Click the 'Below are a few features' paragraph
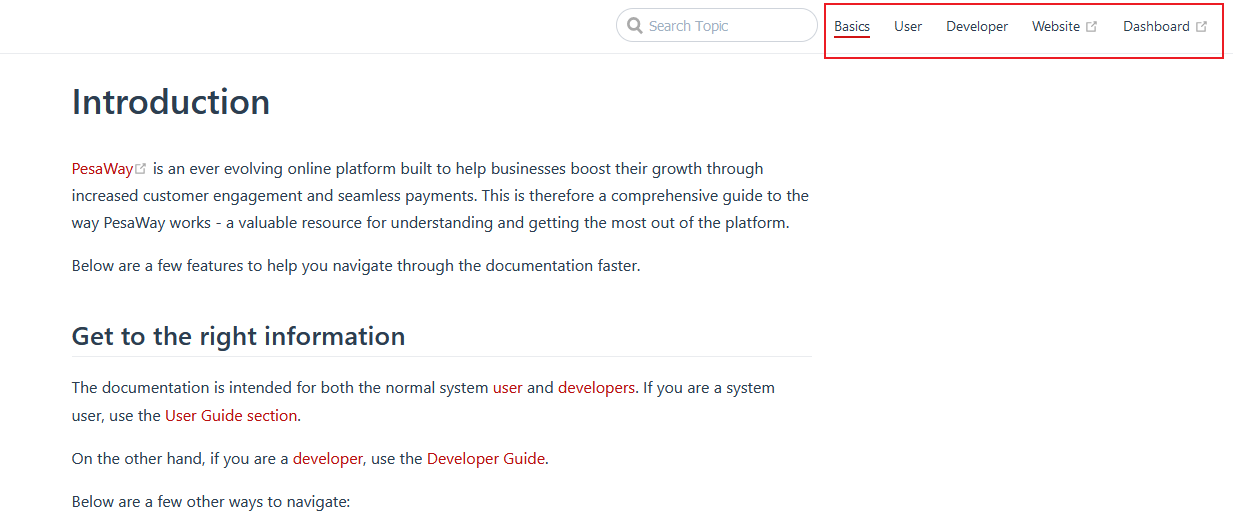Image resolution: width=1234 pixels, height=526 pixels. [355, 266]
